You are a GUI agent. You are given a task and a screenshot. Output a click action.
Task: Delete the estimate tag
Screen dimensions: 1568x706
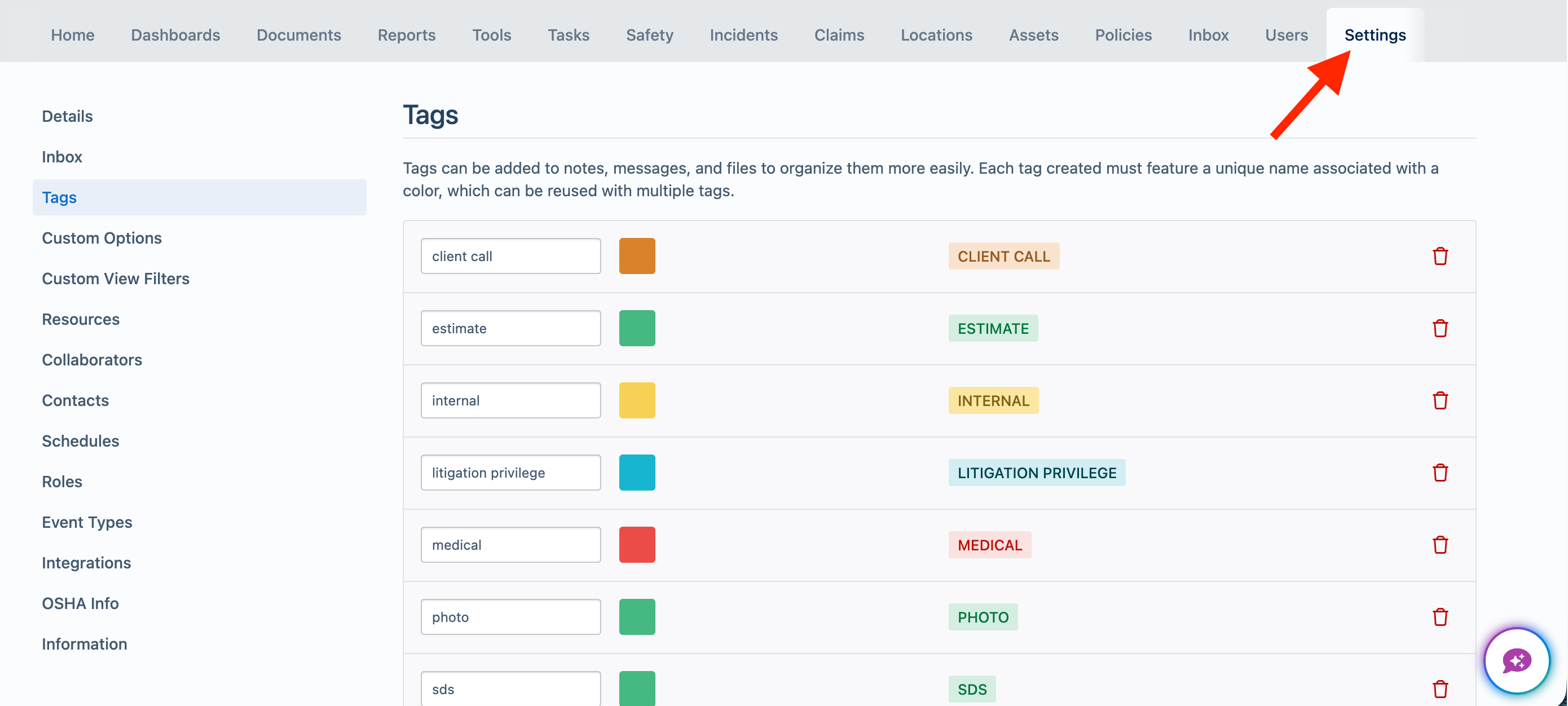click(x=1439, y=328)
